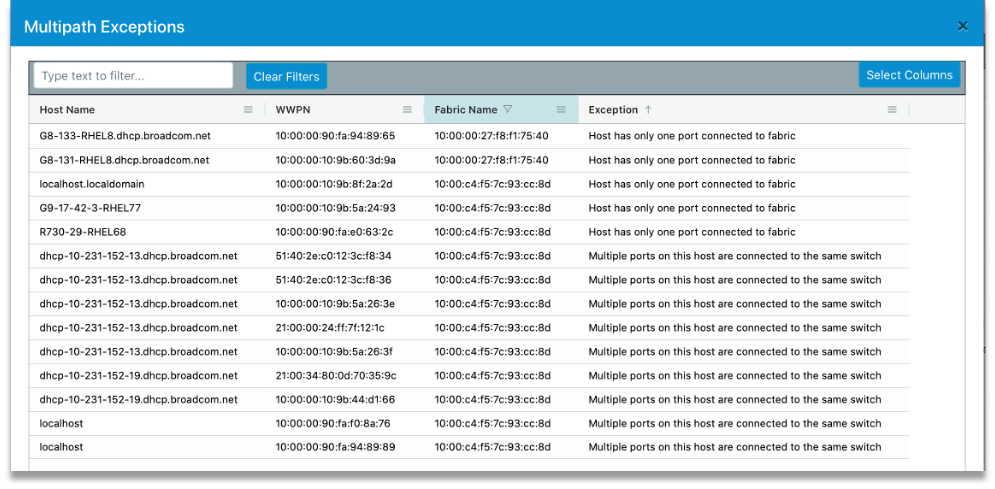Viewport: 995px width, 489px height.
Task: Click WWPN 10:00:00:10:9b:5a:26:3f
Action: pos(334,351)
